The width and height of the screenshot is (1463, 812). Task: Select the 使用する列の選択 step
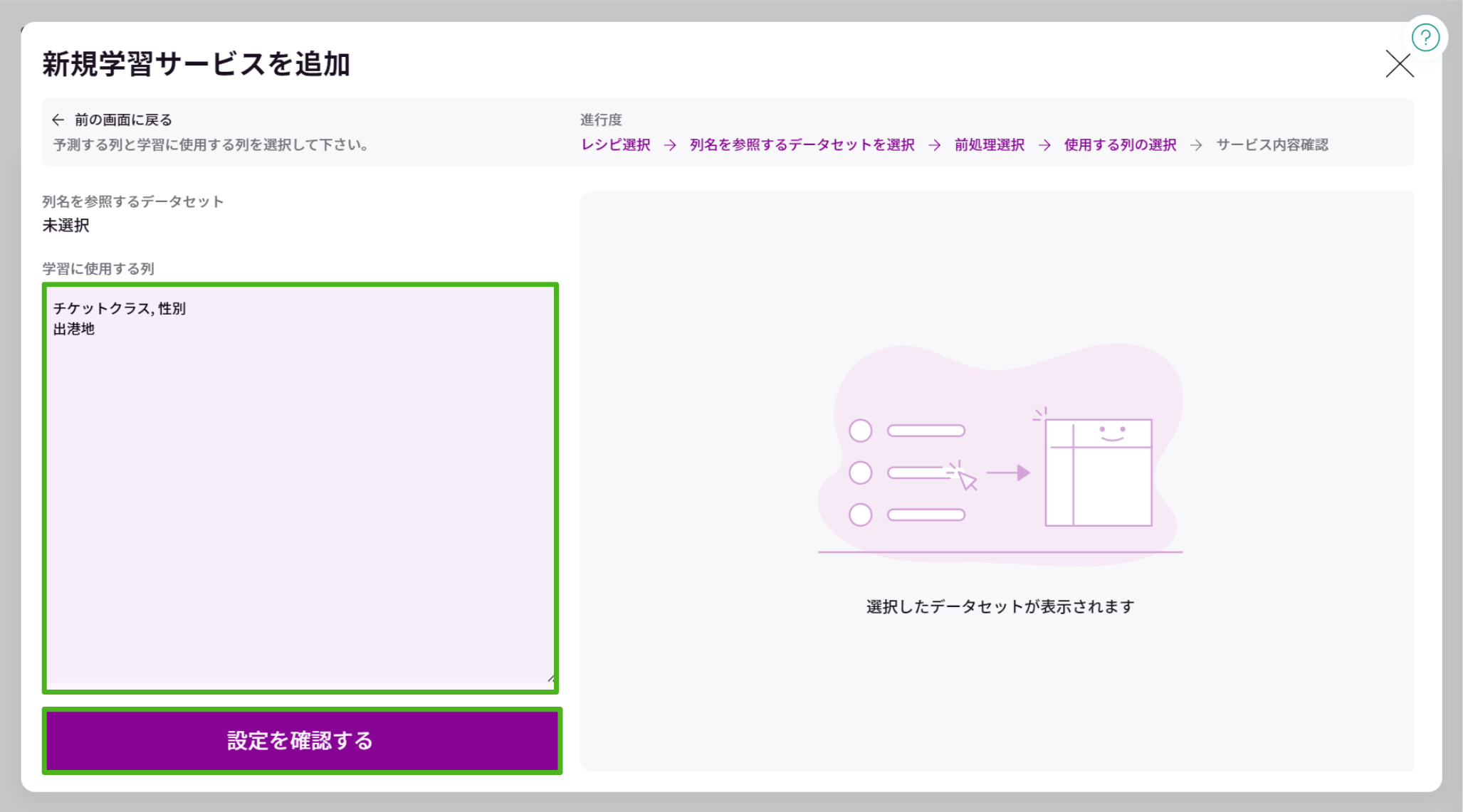1119,144
